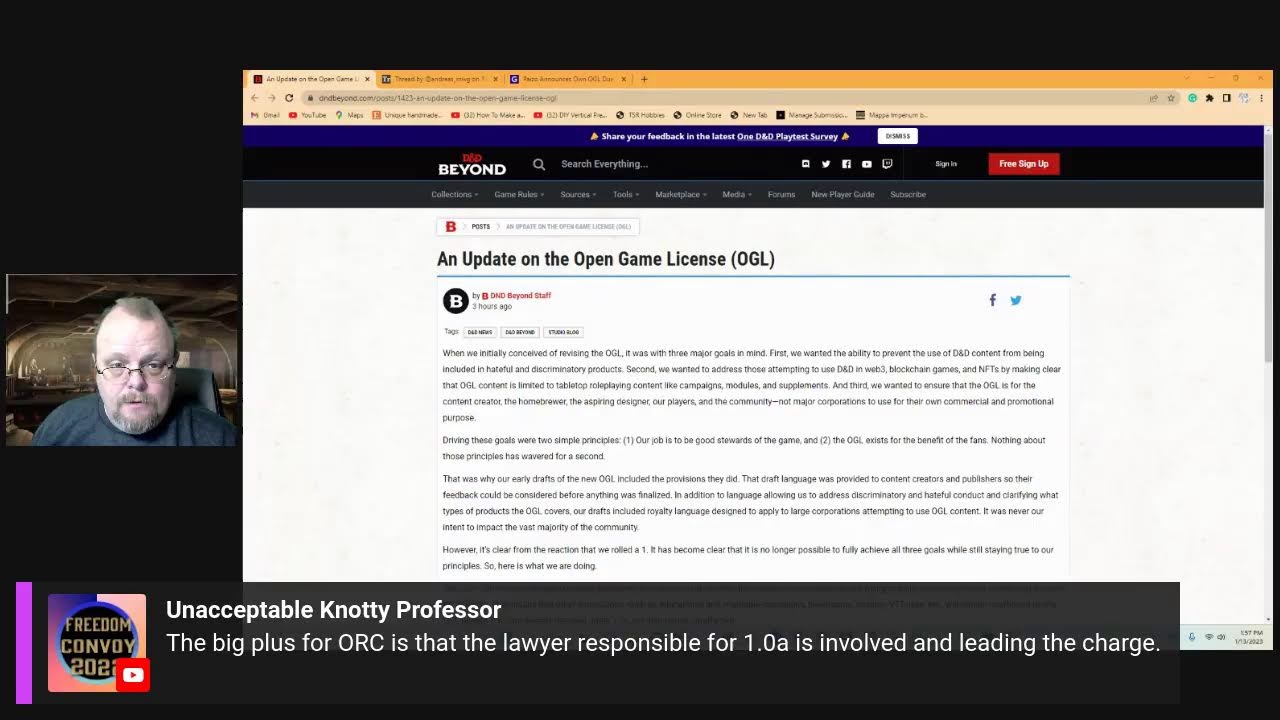
Task: Open D&D Beyond's Twitter icon in header
Action: [x=826, y=164]
